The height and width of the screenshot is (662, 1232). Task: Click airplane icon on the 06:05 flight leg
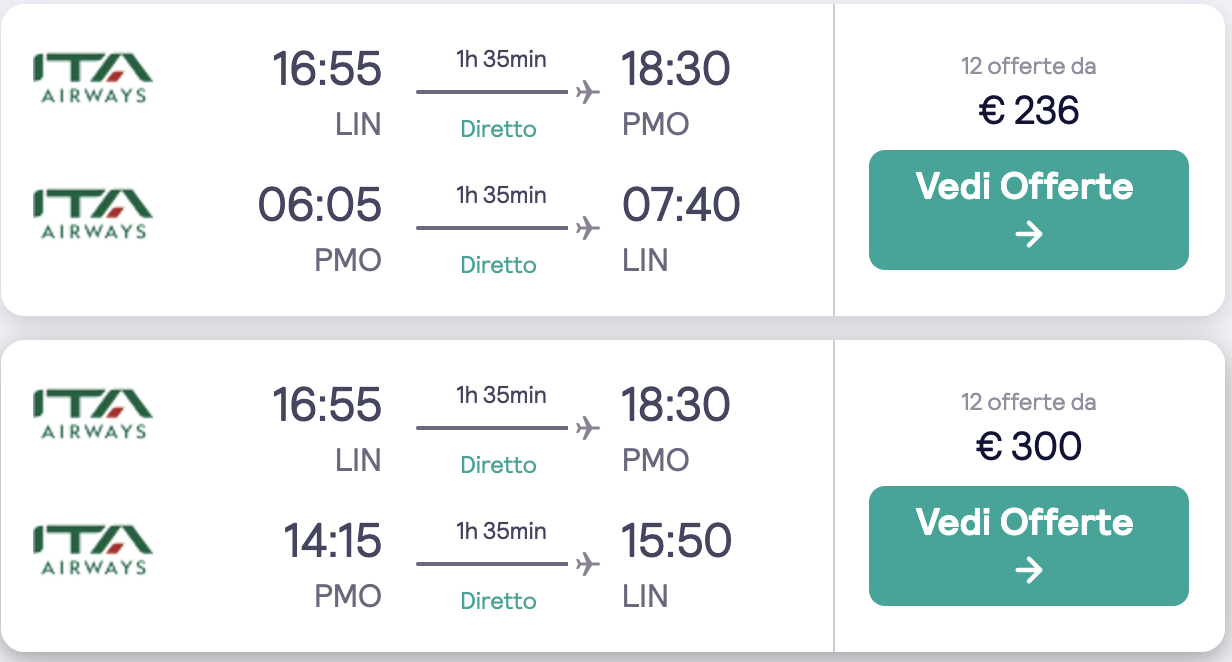pyautogui.click(x=588, y=228)
